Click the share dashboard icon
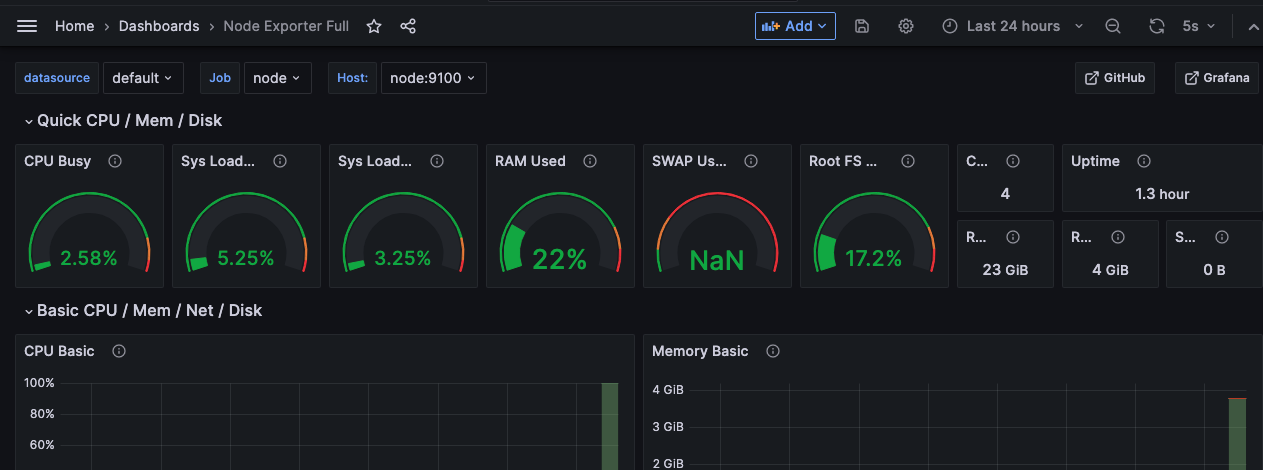 point(408,26)
